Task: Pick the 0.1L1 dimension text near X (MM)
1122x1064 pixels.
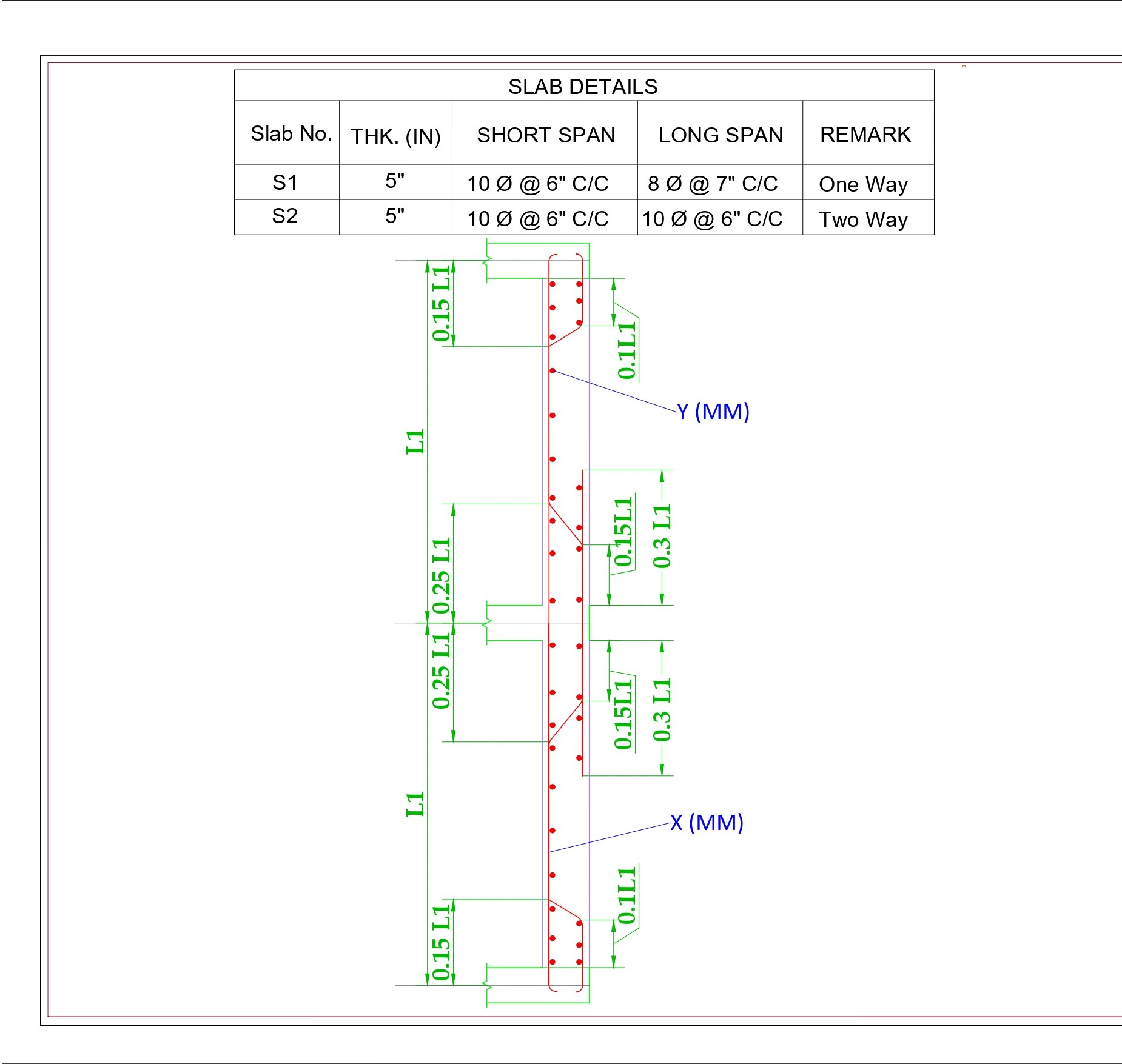Action: click(627, 895)
